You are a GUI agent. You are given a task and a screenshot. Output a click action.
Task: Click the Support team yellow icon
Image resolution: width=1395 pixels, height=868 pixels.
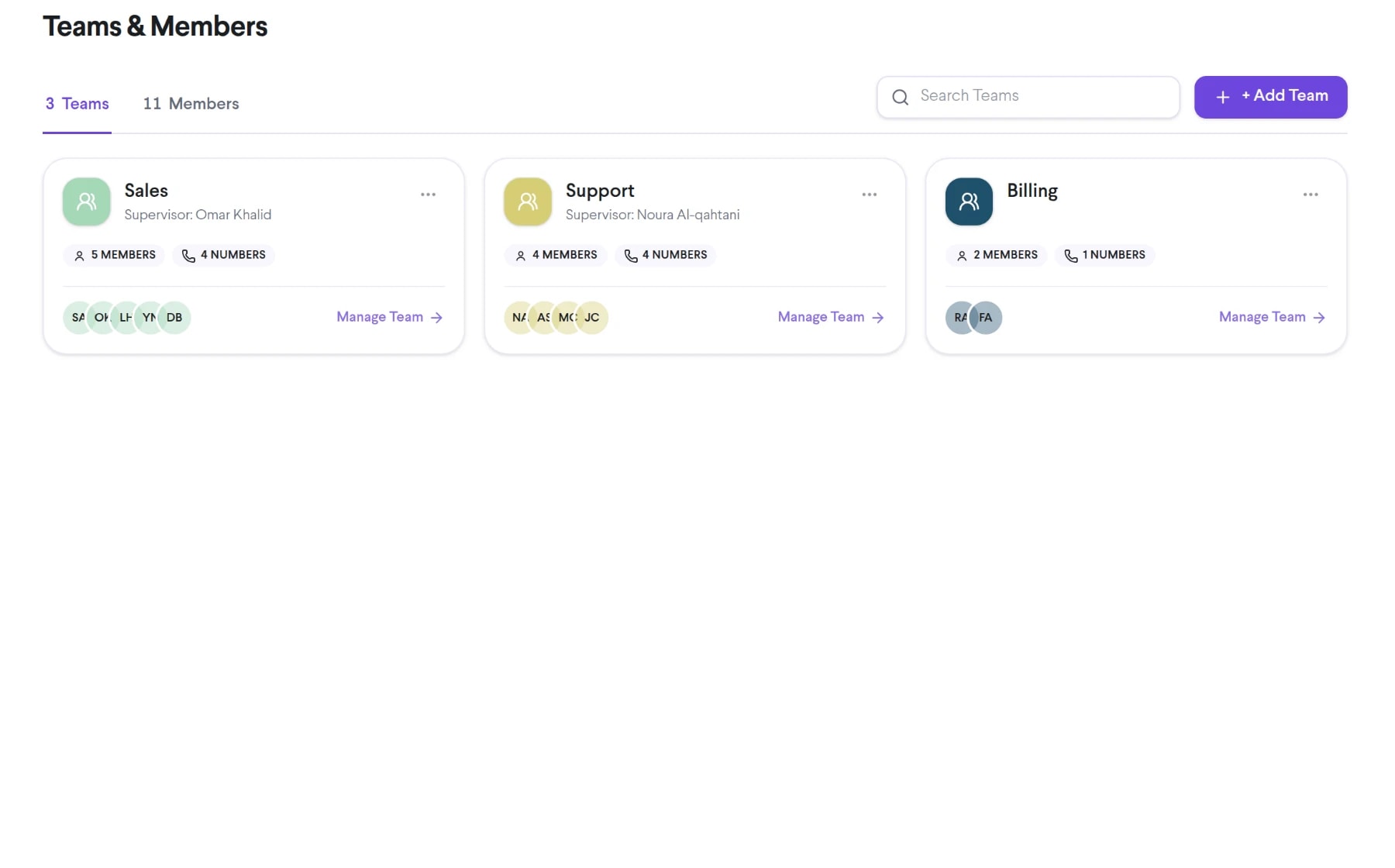tap(528, 201)
